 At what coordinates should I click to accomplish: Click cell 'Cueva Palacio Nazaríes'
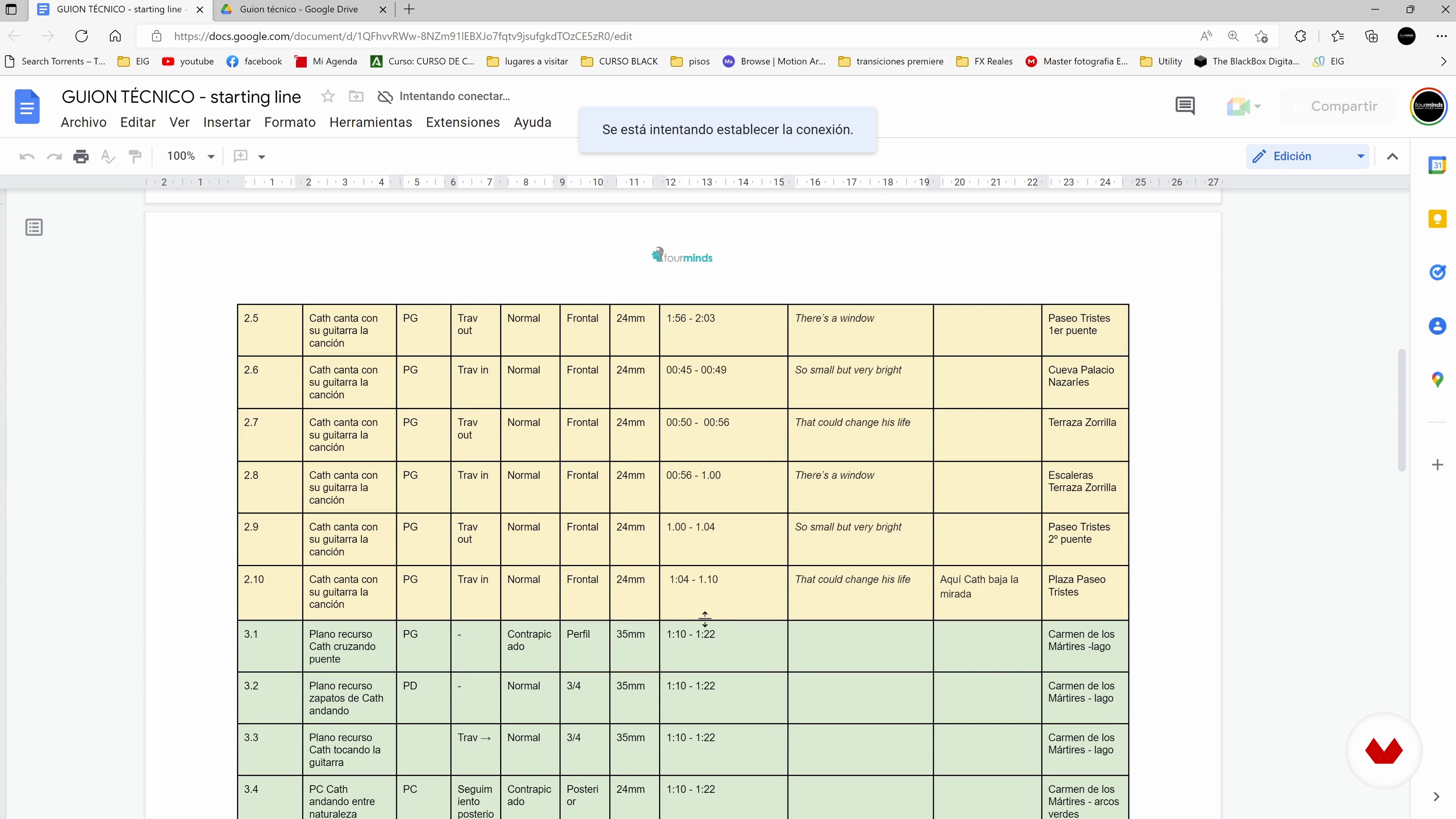coord(1085,382)
